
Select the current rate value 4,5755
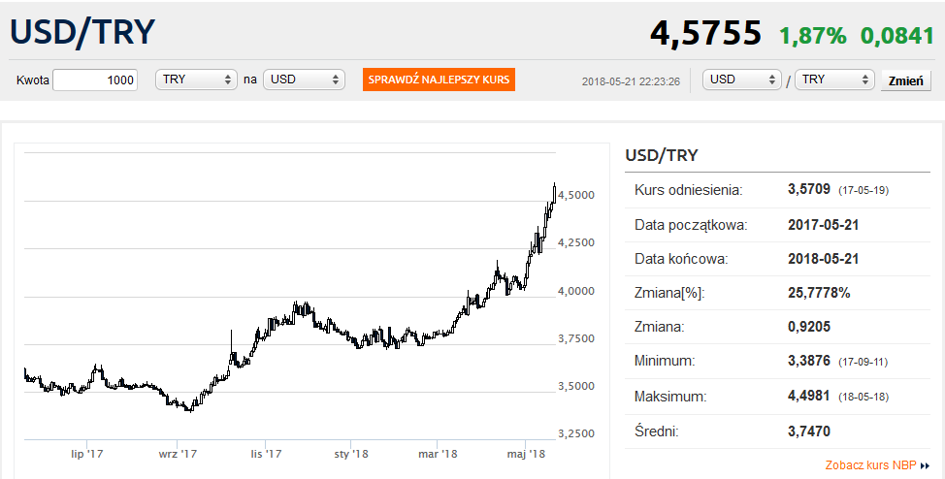(705, 33)
